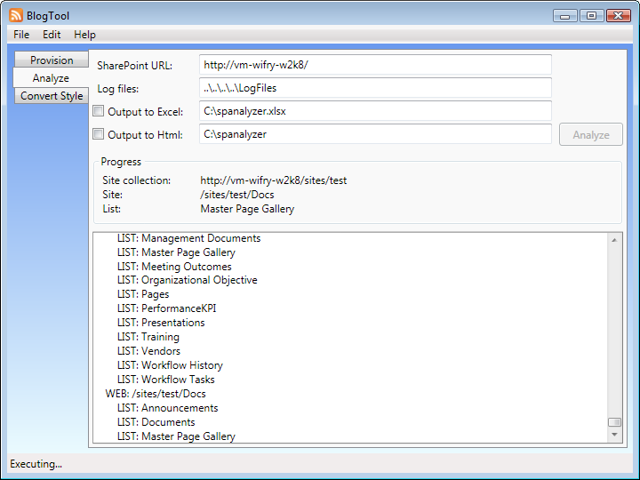Click the 'Executing...' status bar text
The width and height of the screenshot is (640, 480).
(36, 464)
